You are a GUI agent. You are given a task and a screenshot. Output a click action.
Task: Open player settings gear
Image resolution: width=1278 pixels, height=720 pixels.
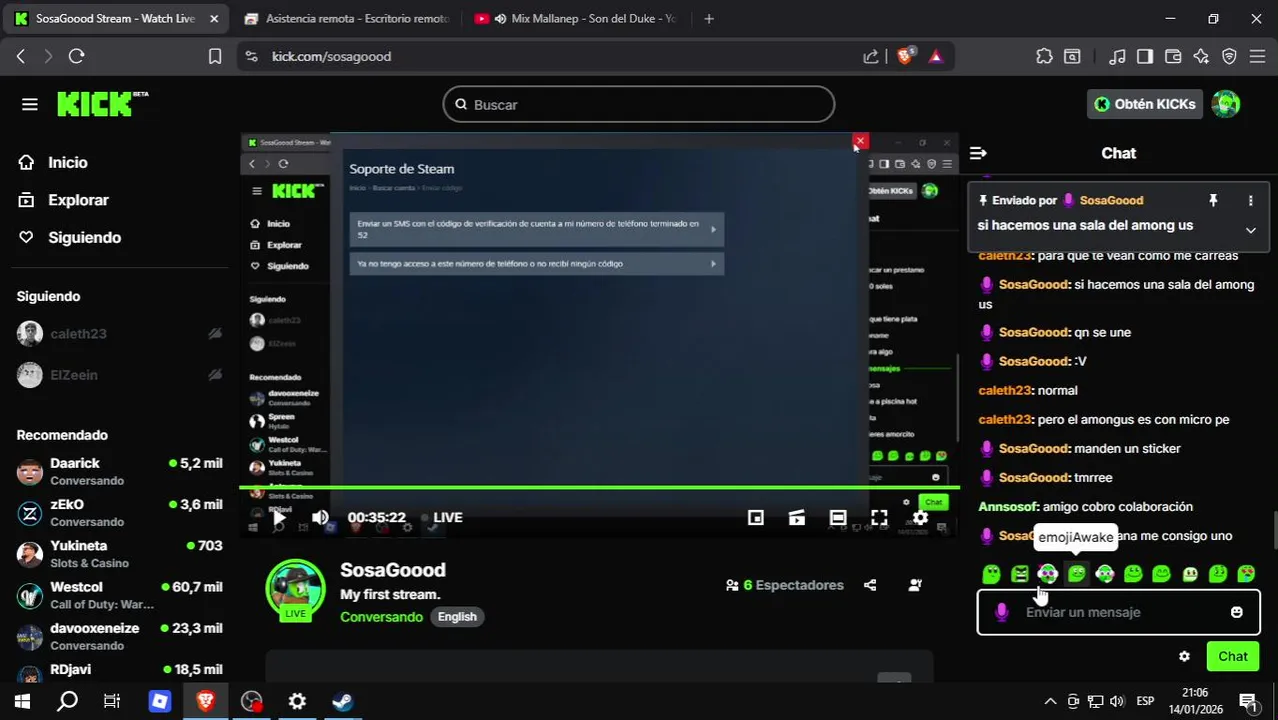[920, 517]
